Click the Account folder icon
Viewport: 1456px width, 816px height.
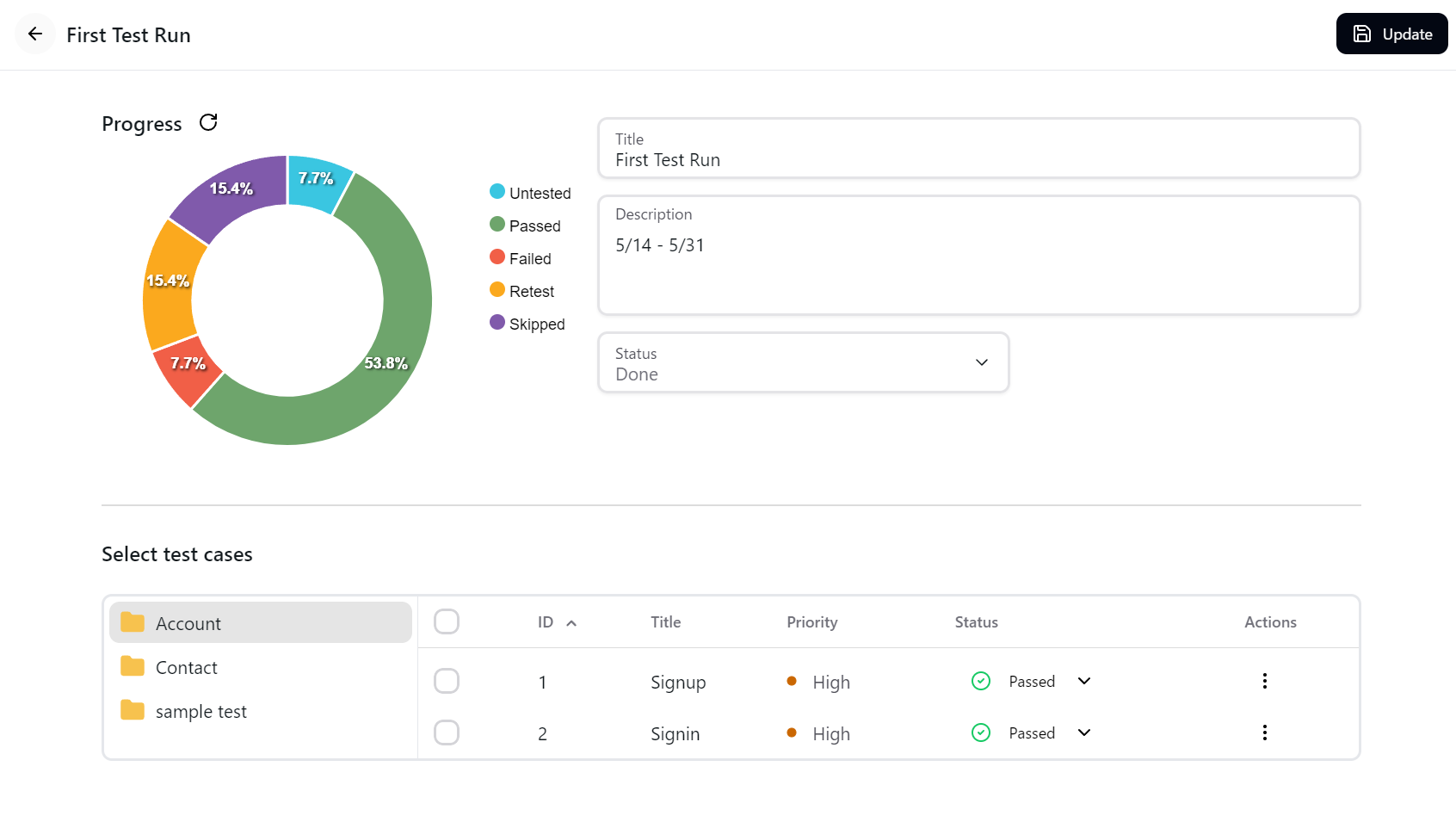(x=133, y=623)
